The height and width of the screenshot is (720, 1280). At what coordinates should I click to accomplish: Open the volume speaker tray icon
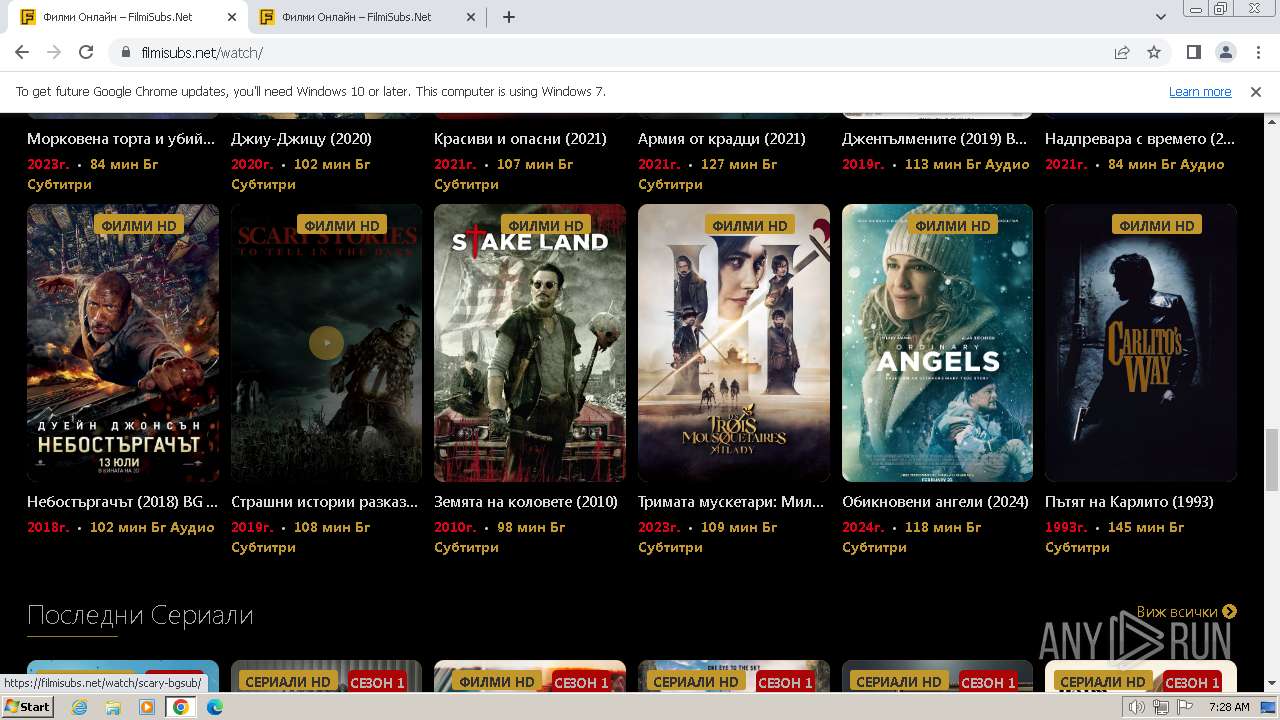pos(1137,707)
